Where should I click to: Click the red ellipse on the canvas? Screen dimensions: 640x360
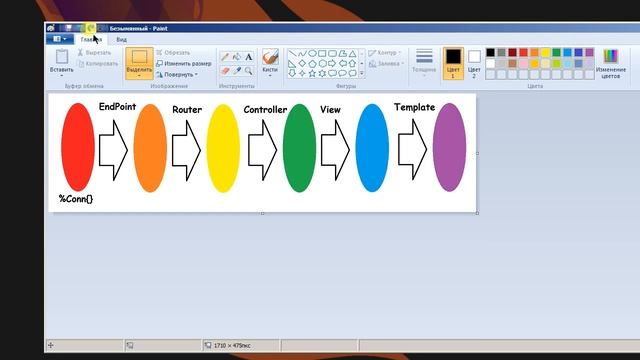(78, 147)
